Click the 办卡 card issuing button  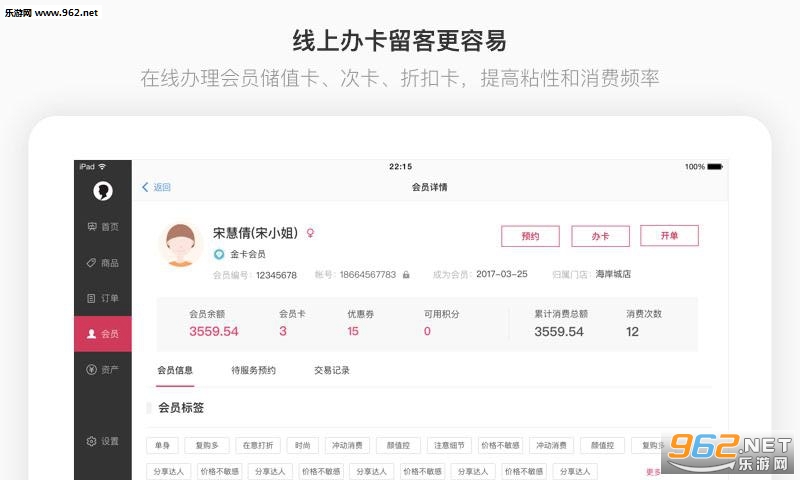click(x=600, y=236)
